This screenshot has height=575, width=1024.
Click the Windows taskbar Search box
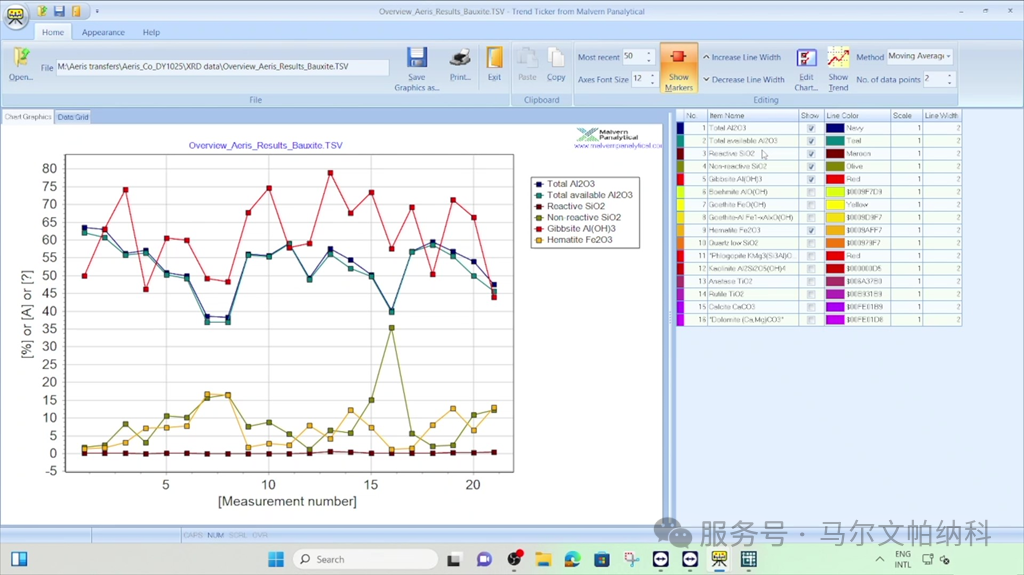click(366, 559)
